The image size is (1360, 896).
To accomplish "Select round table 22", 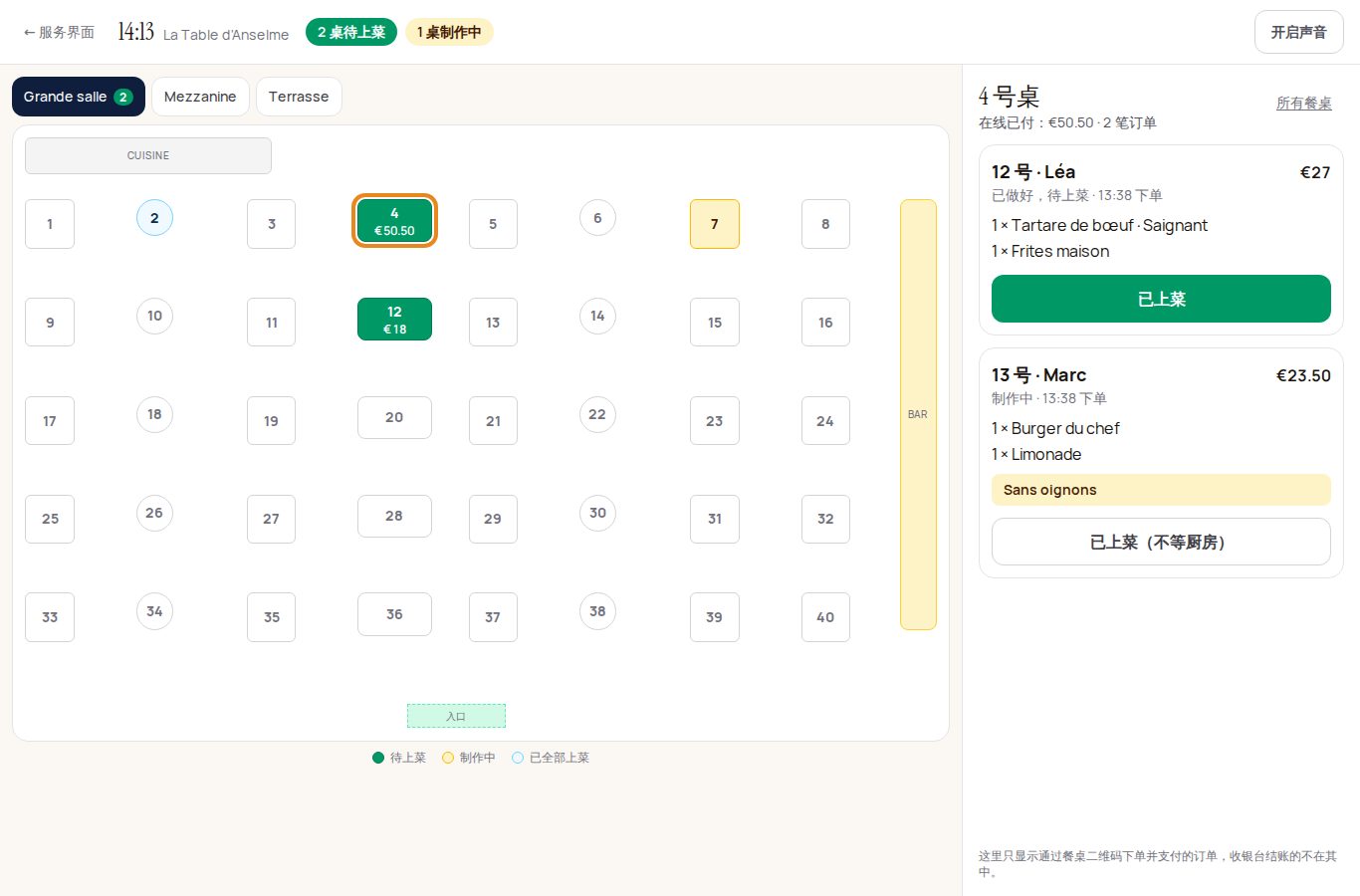I will click(x=597, y=414).
